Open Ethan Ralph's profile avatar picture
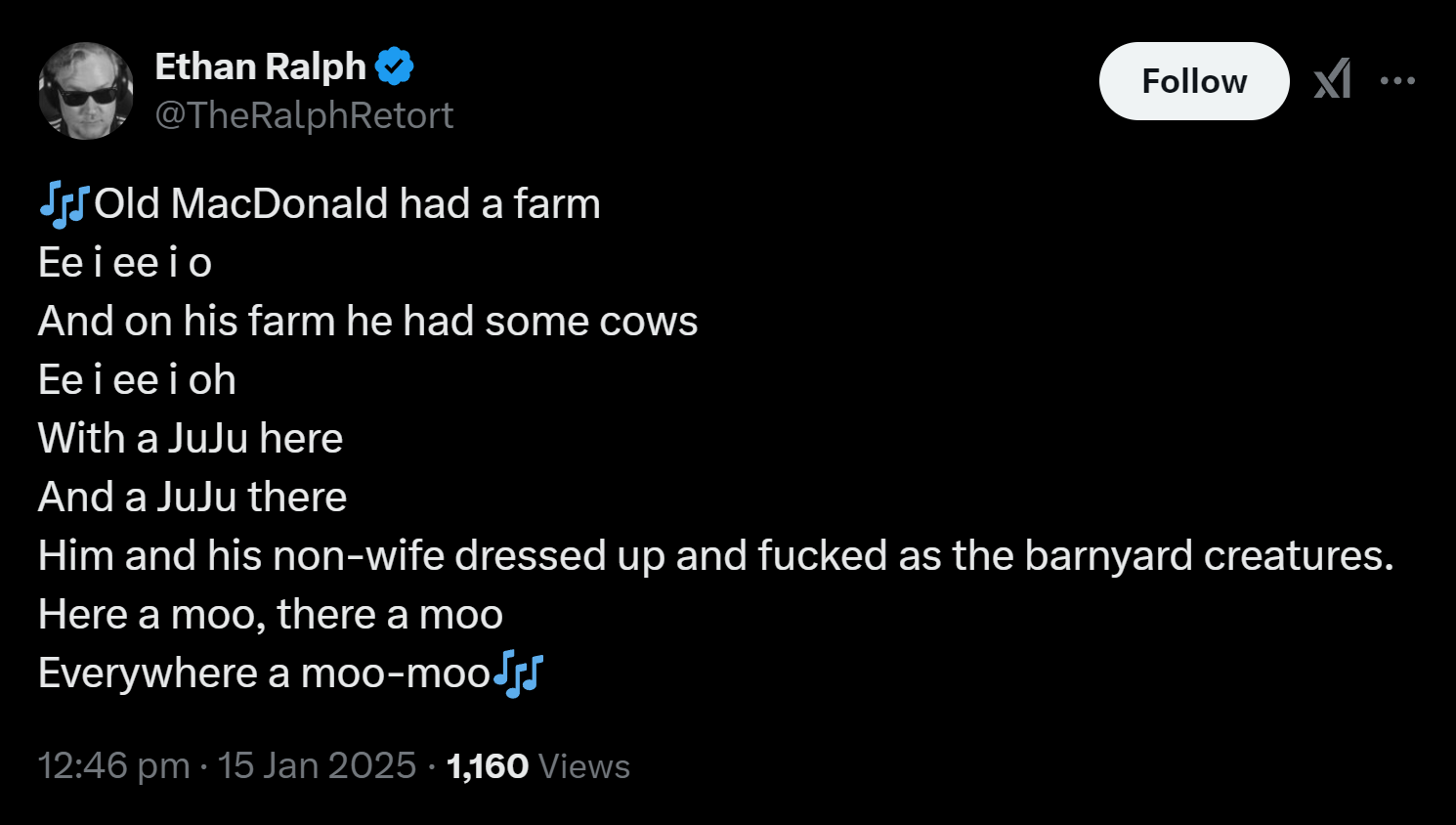The height and width of the screenshot is (825, 1456). pyautogui.click(x=86, y=91)
